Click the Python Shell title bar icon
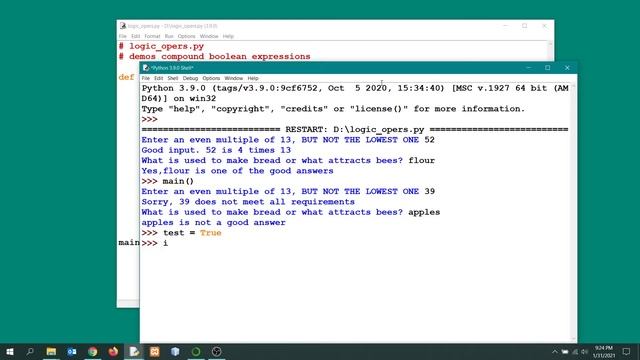Screen dimensions: 640x360 [146, 68]
